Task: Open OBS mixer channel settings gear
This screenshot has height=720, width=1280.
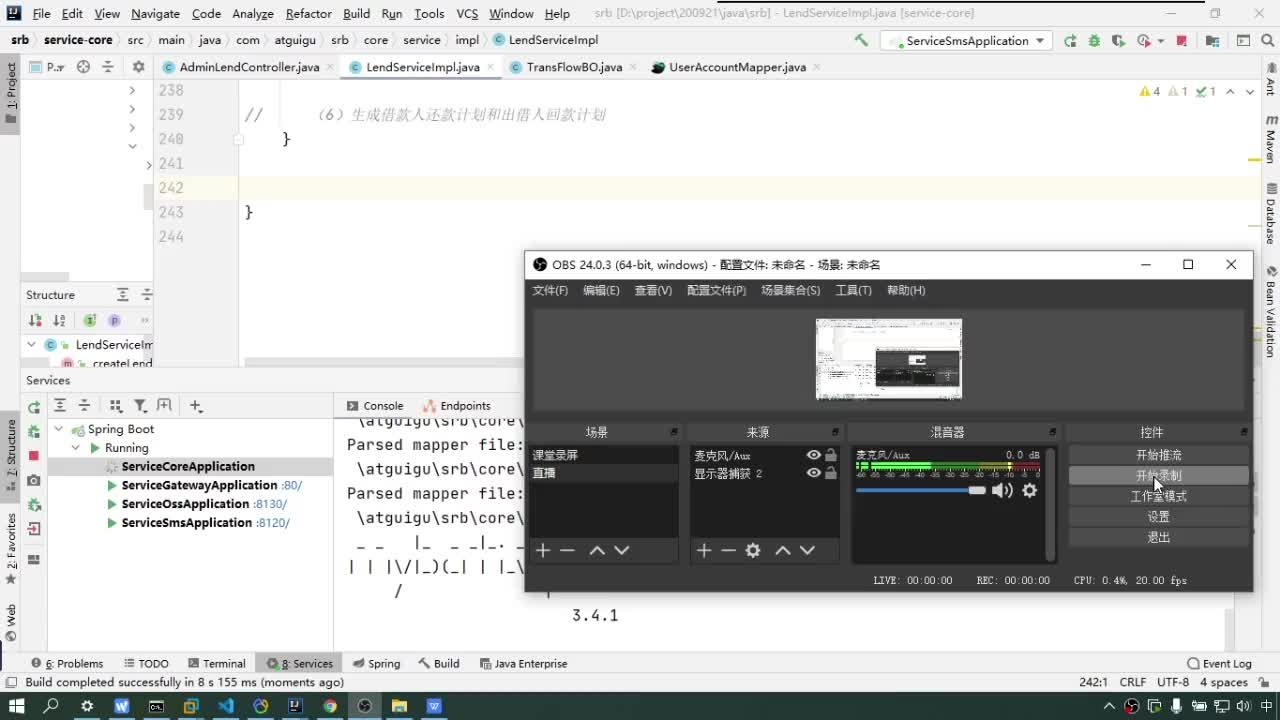Action: click(1029, 490)
